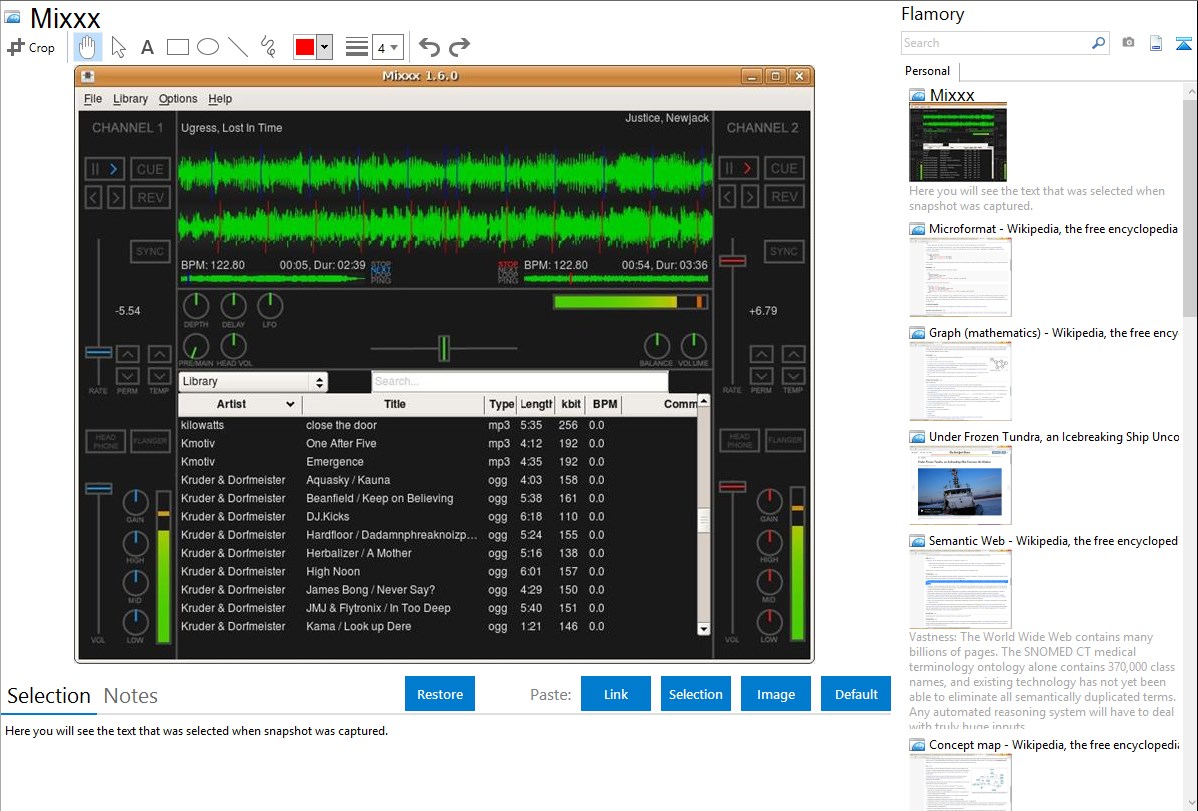Open the Help menu in Mixxx

coord(220,99)
